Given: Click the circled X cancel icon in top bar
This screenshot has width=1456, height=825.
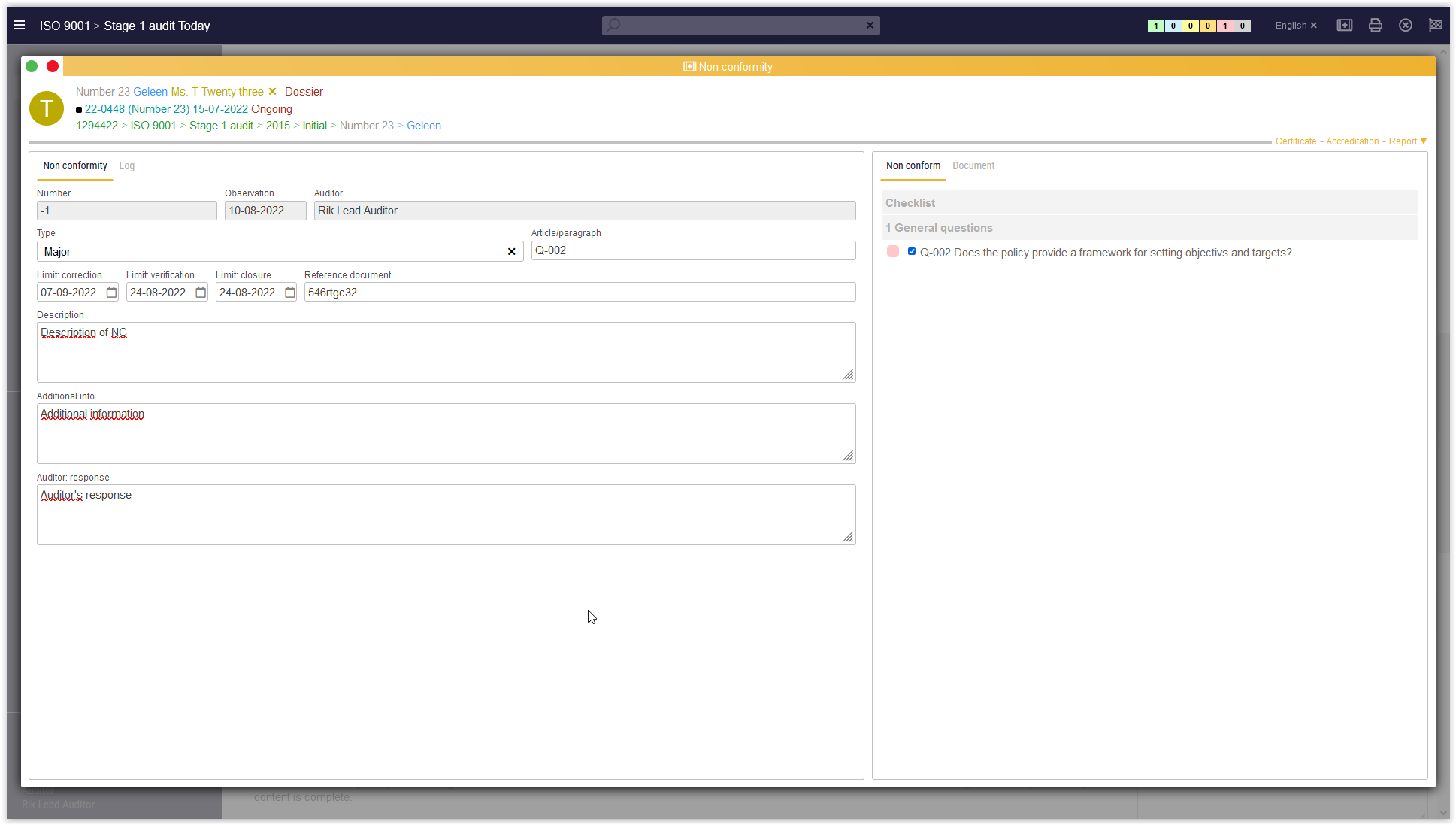Looking at the screenshot, I should pyautogui.click(x=1405, y=26).
